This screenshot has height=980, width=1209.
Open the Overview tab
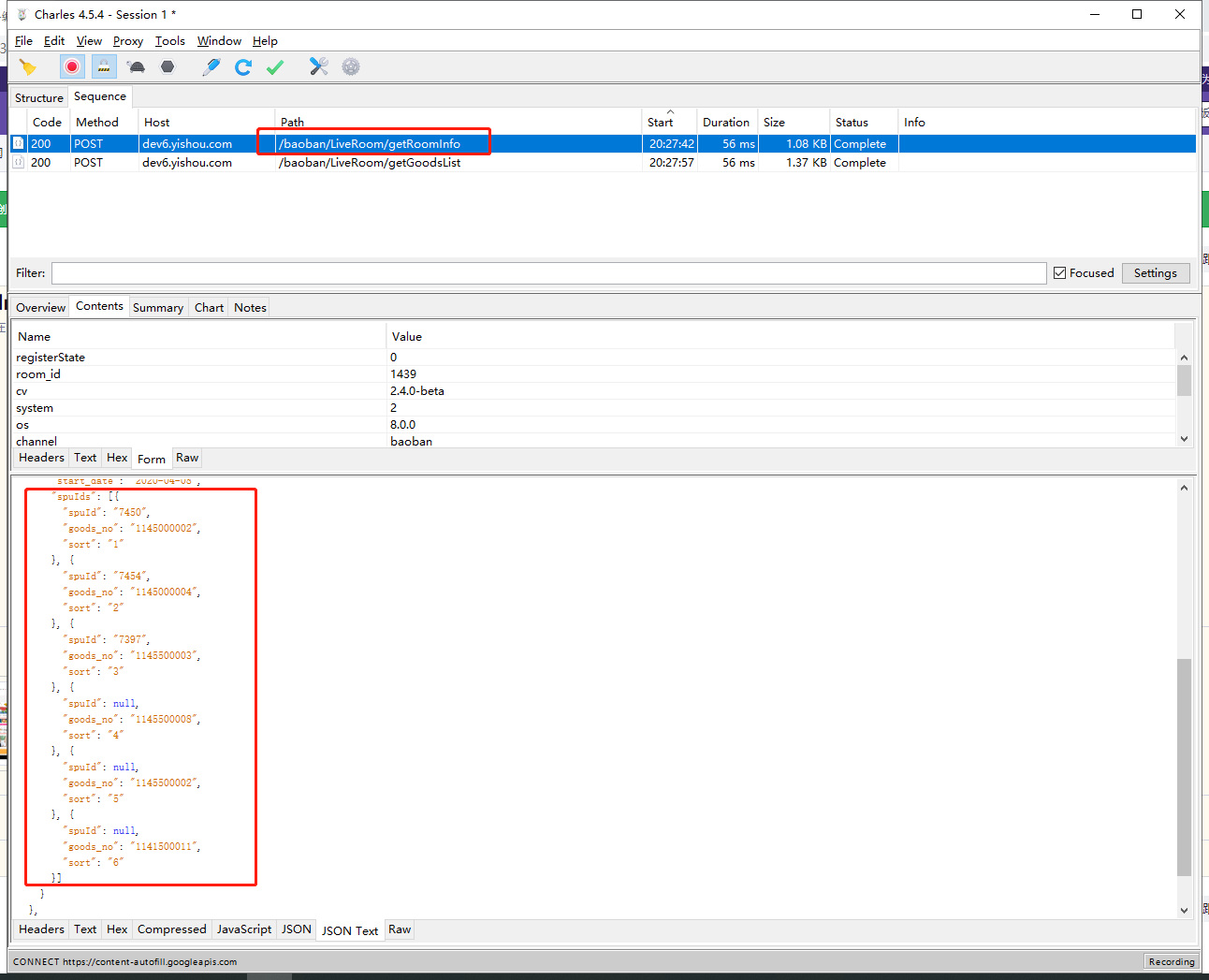(40, 307)
